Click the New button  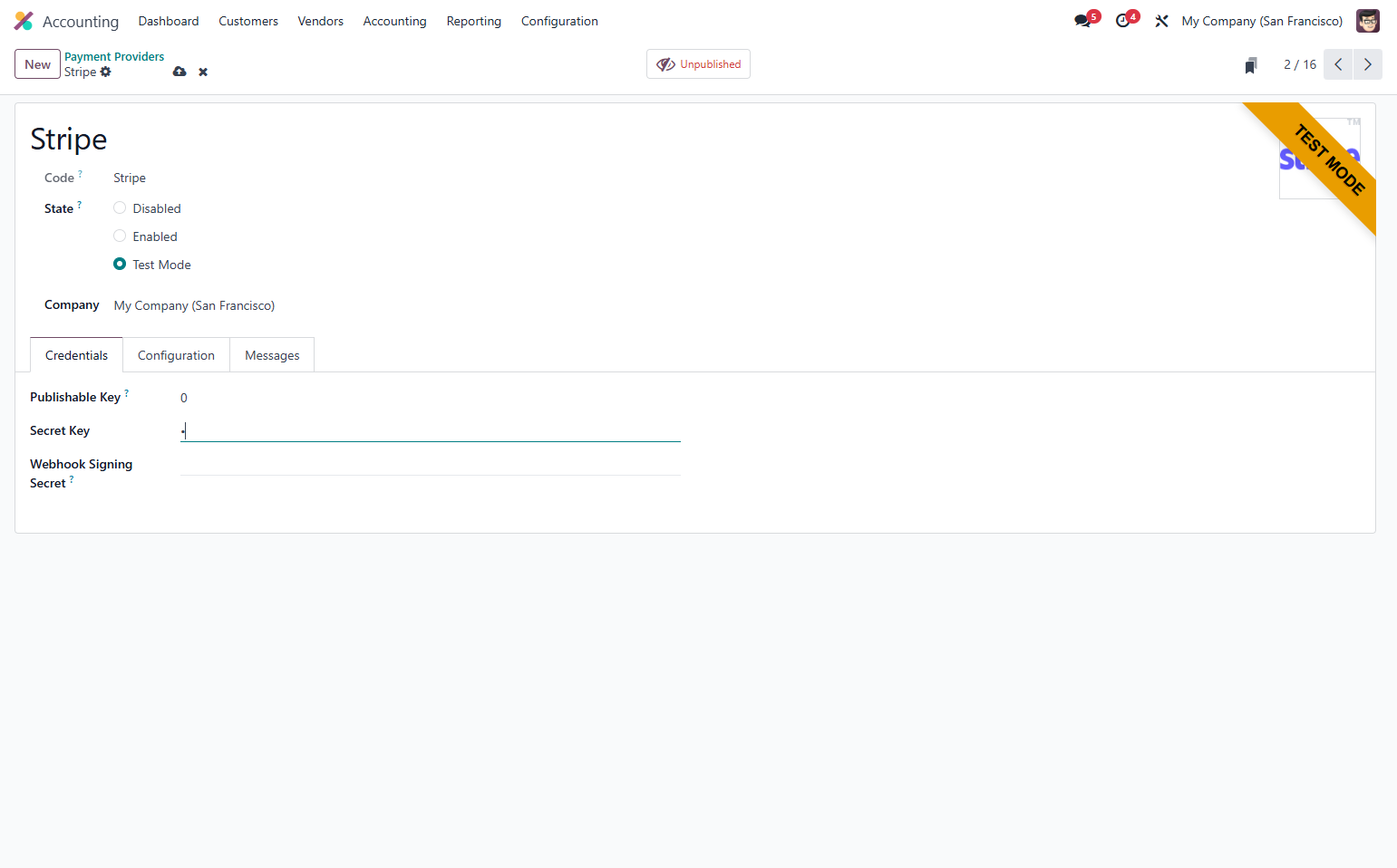(x=37, y=64)
